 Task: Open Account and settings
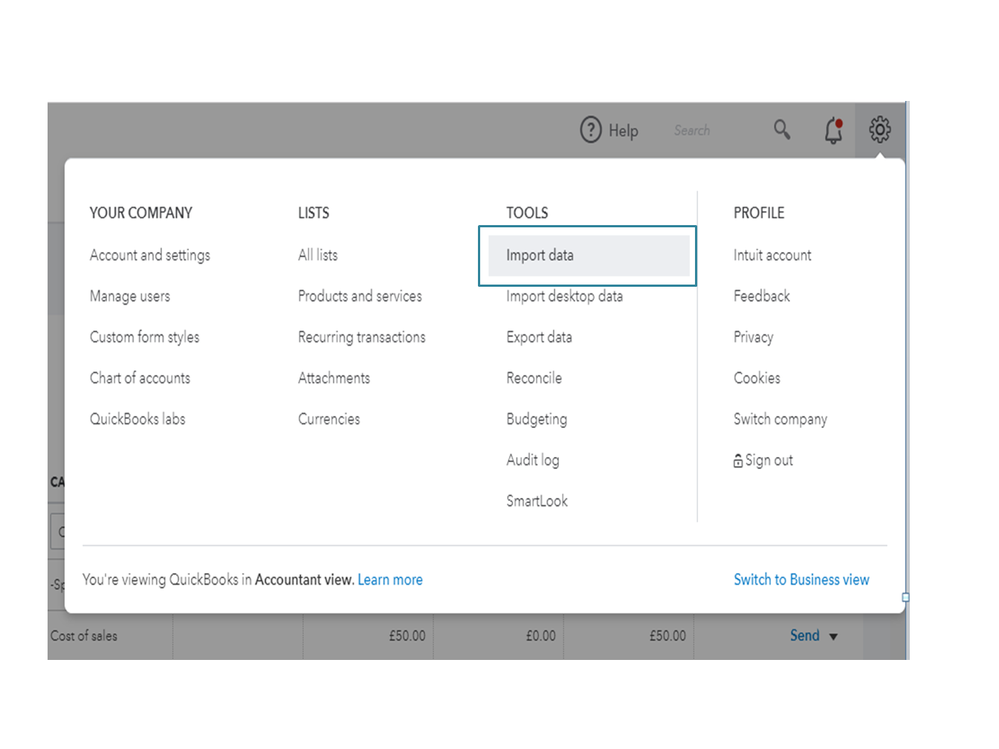pos(150,255)
